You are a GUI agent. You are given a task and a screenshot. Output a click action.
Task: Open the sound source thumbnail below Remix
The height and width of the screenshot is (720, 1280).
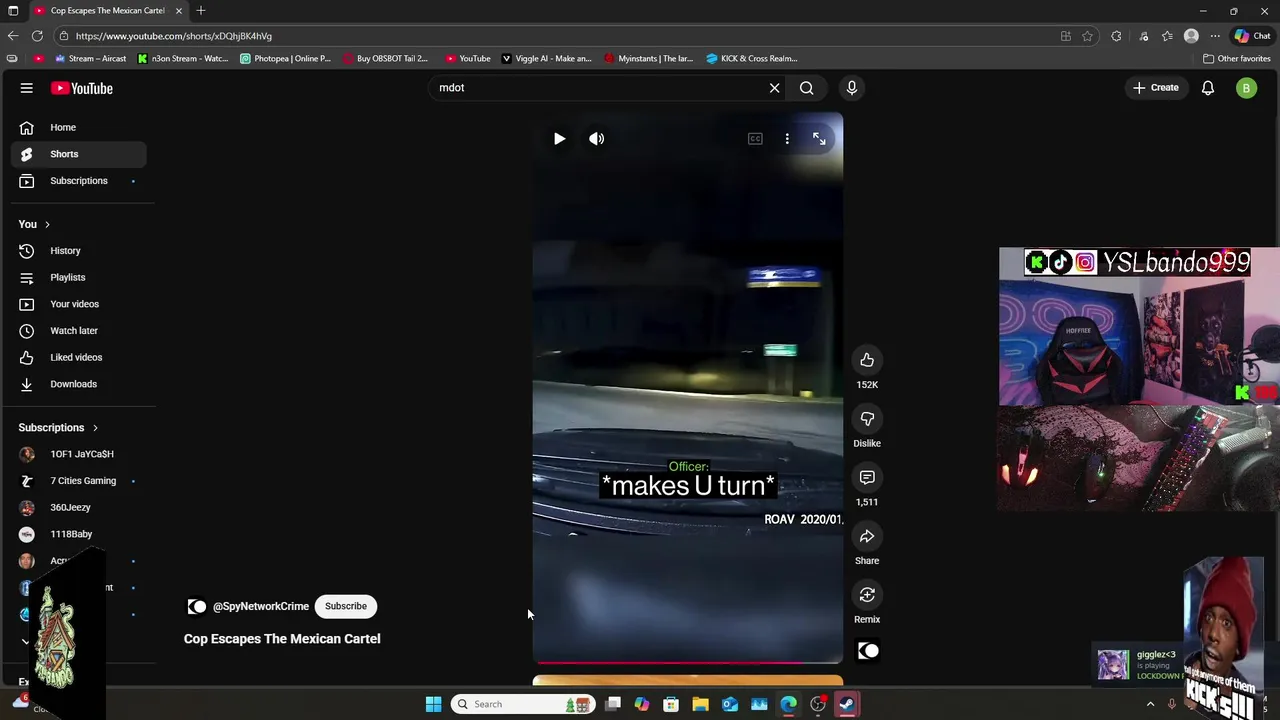[868, 651]
